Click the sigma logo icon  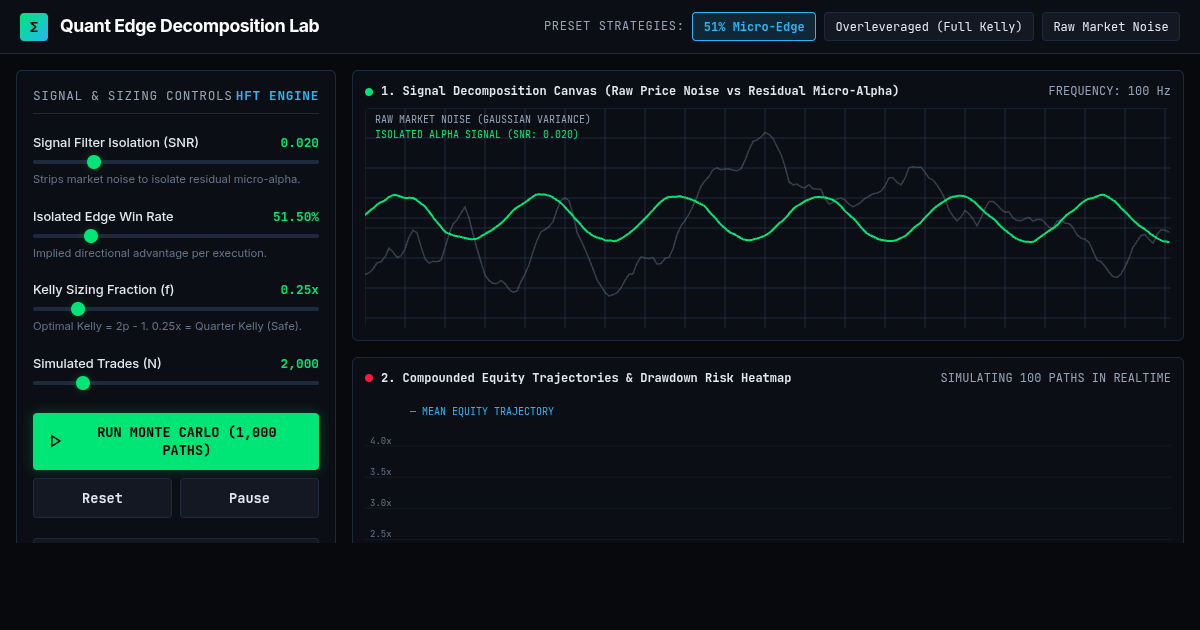click(34, 27)
